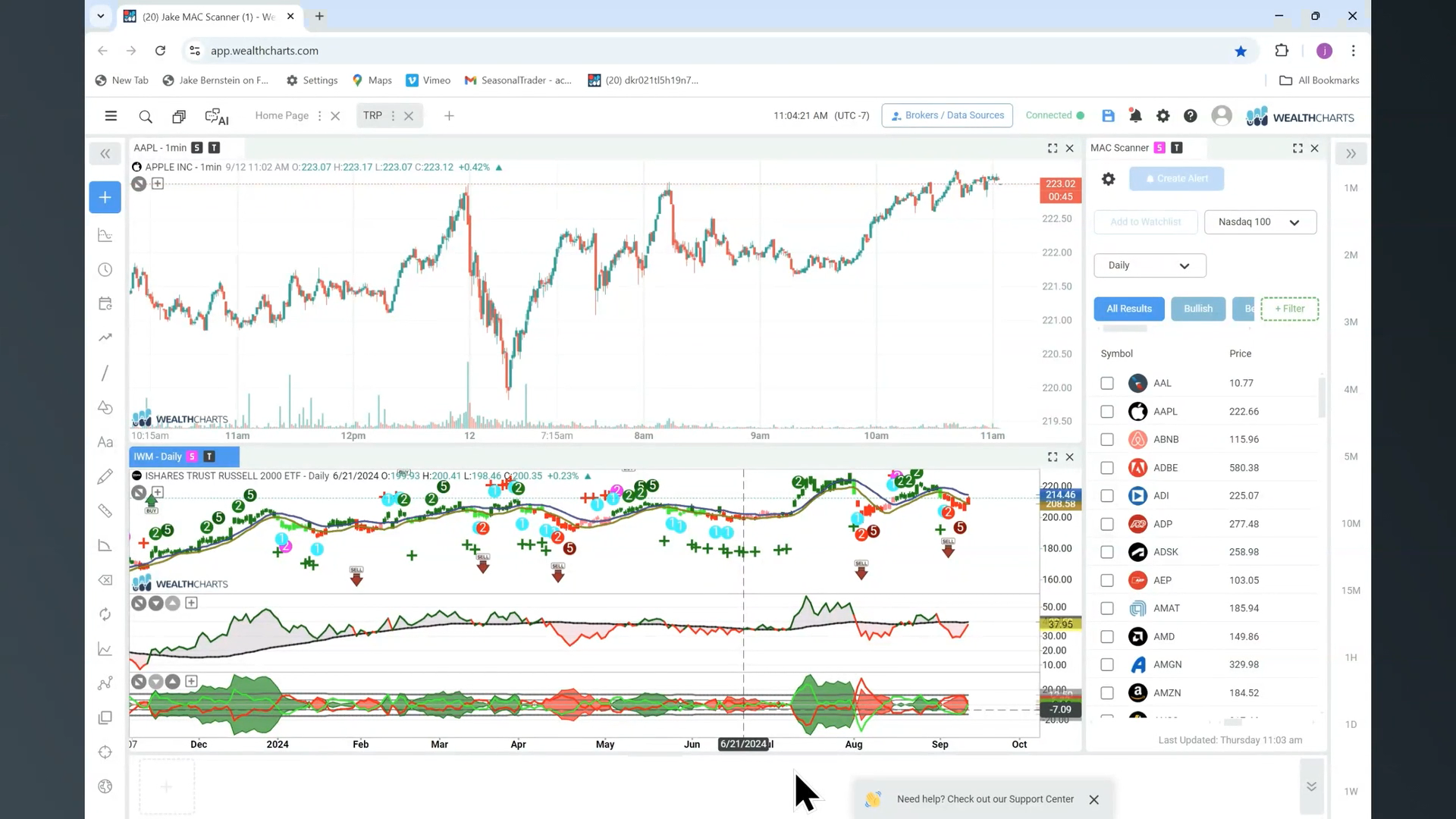This screenshot has width=1456, height=819.
Task: Maximize the MAC Scanner panel
Action: coord(1298,148)
